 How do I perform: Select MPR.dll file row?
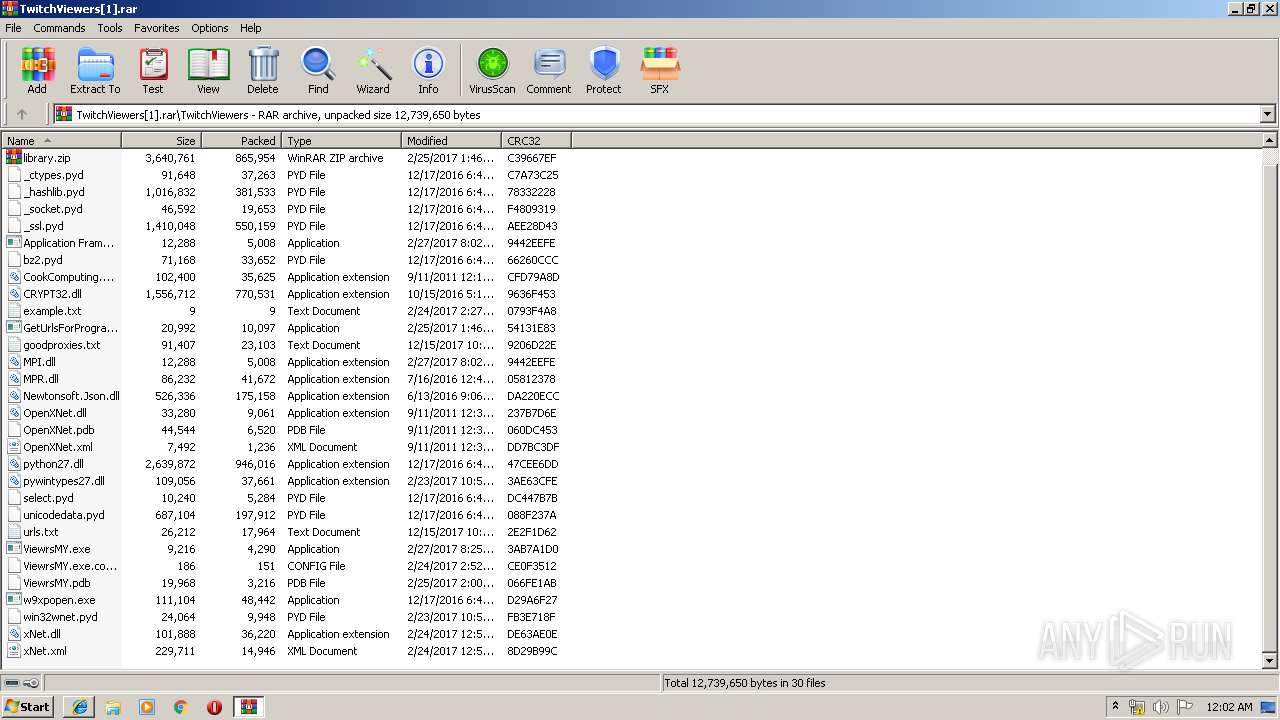(x=283, y=379)
